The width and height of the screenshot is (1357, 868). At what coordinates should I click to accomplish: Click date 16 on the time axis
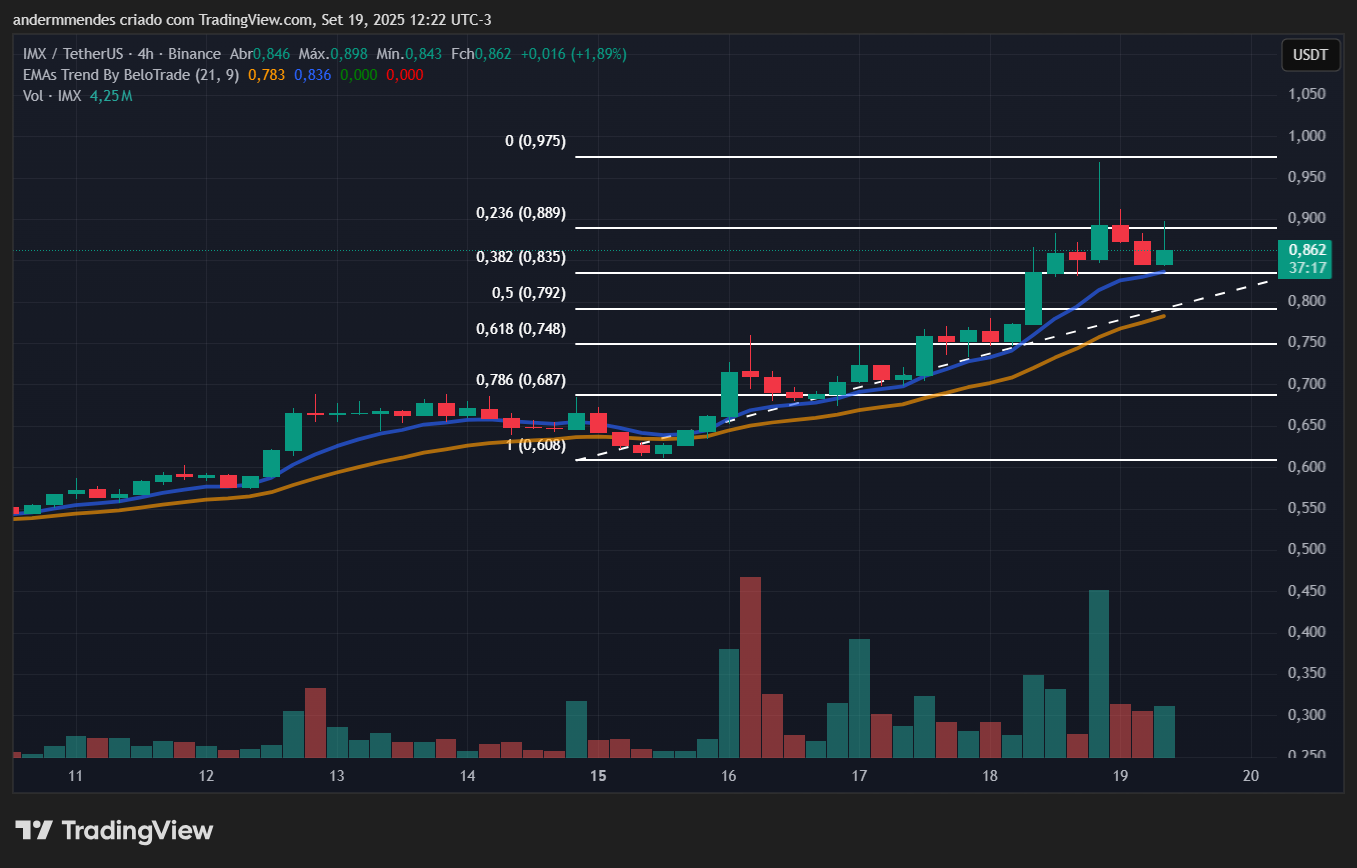pos(728,776)
